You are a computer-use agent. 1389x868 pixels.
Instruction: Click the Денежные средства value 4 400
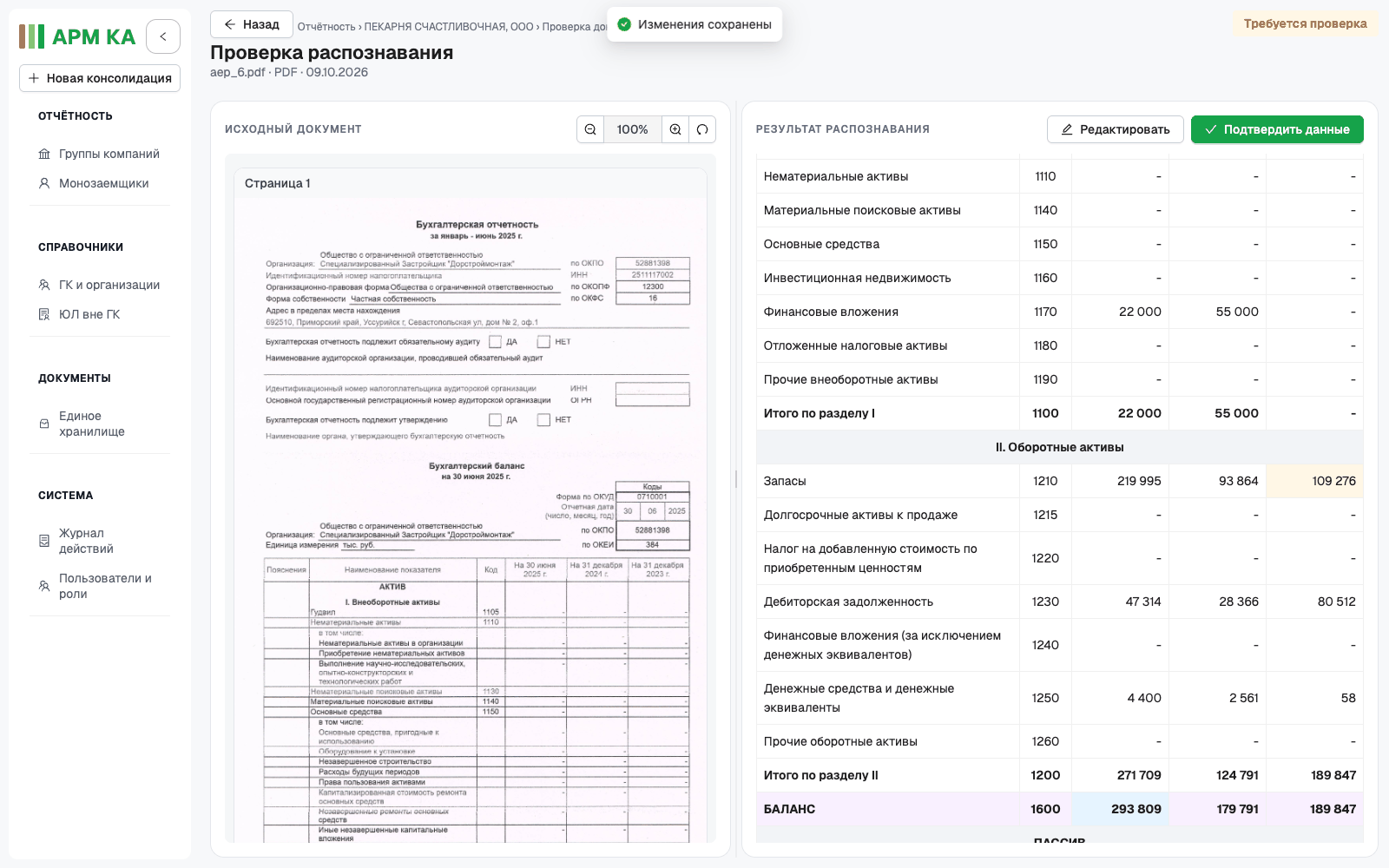[x=1120, y=698]
